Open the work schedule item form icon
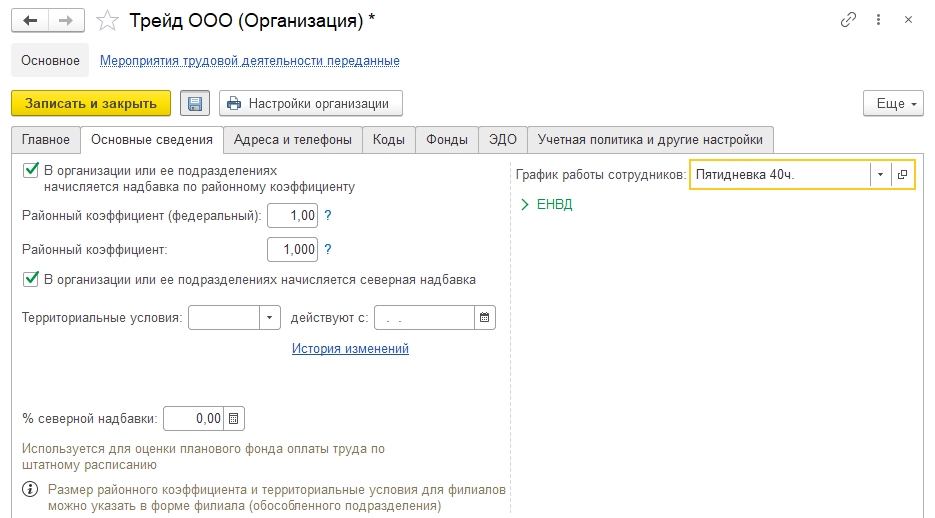 click(902, 175)
